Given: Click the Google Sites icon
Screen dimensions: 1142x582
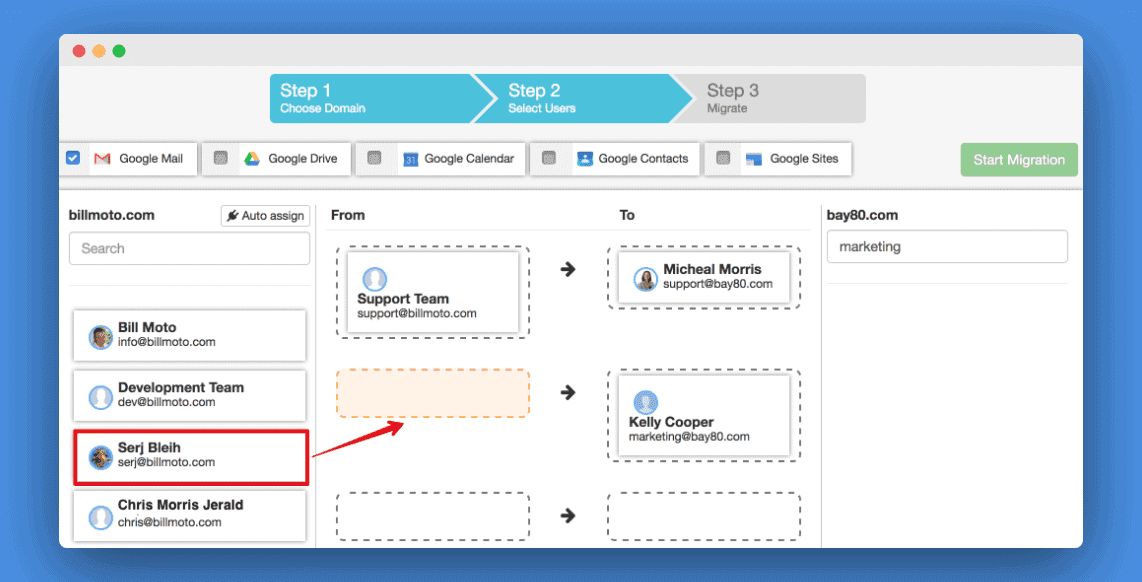Looking at the screenshot, I should [755, 158].
